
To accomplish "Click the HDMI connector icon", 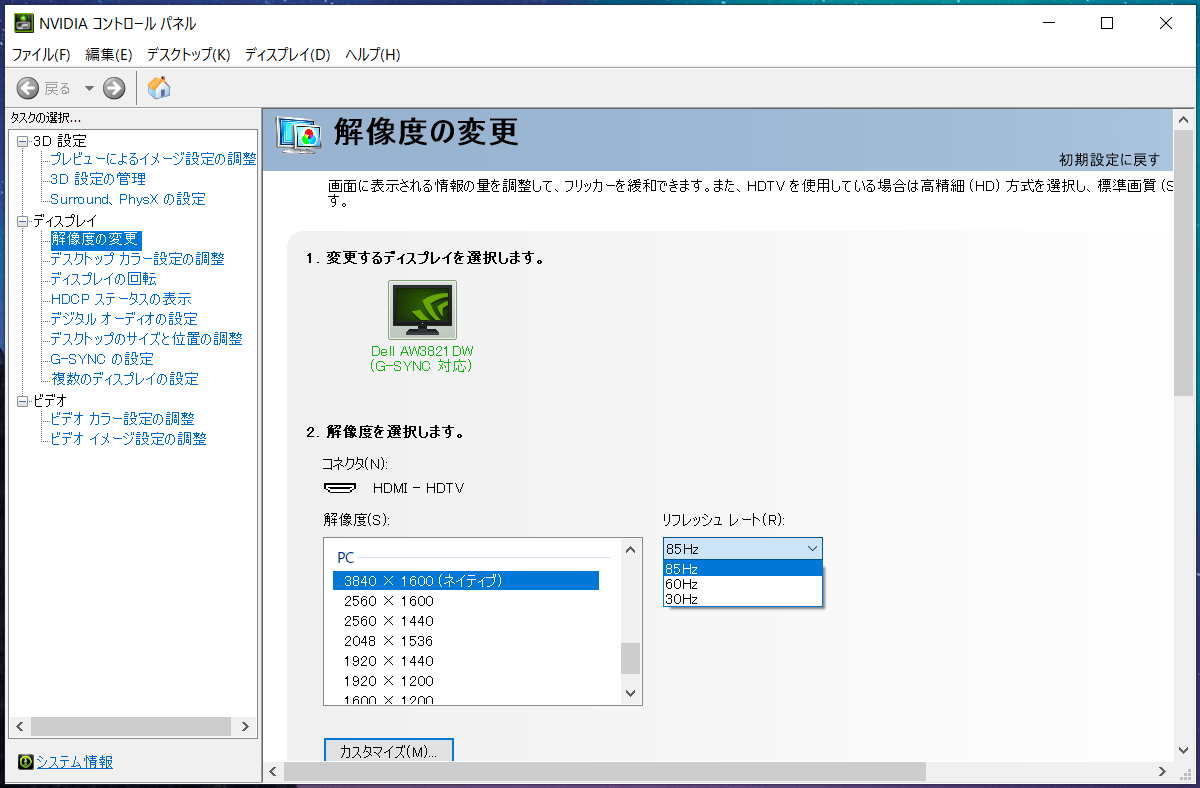I will pyautogui.click(x=341, y=488).
